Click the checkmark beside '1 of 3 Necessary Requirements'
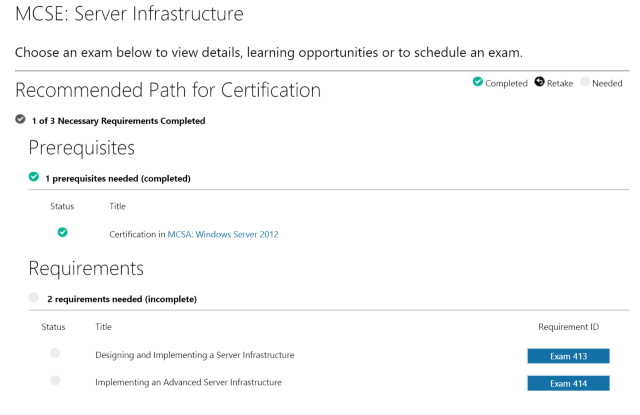Screen dimensions: 640x415 tap(20, 120)
